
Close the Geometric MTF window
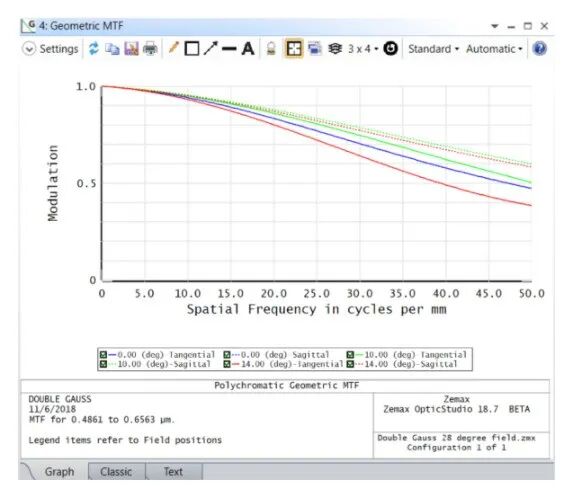pyautogui.click(x=544, y=26)
